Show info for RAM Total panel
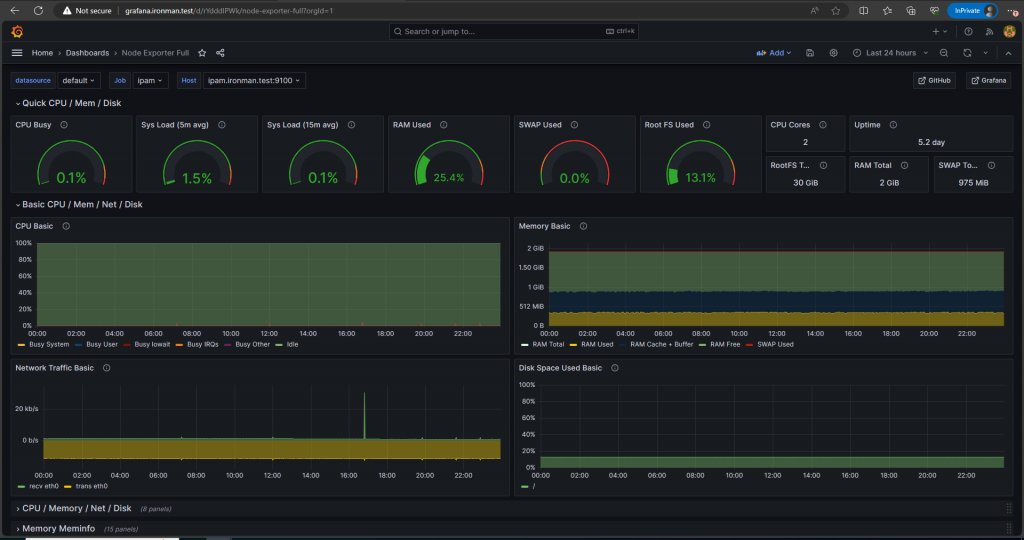Screen dimensions: 1024x540 pos(904,165)
